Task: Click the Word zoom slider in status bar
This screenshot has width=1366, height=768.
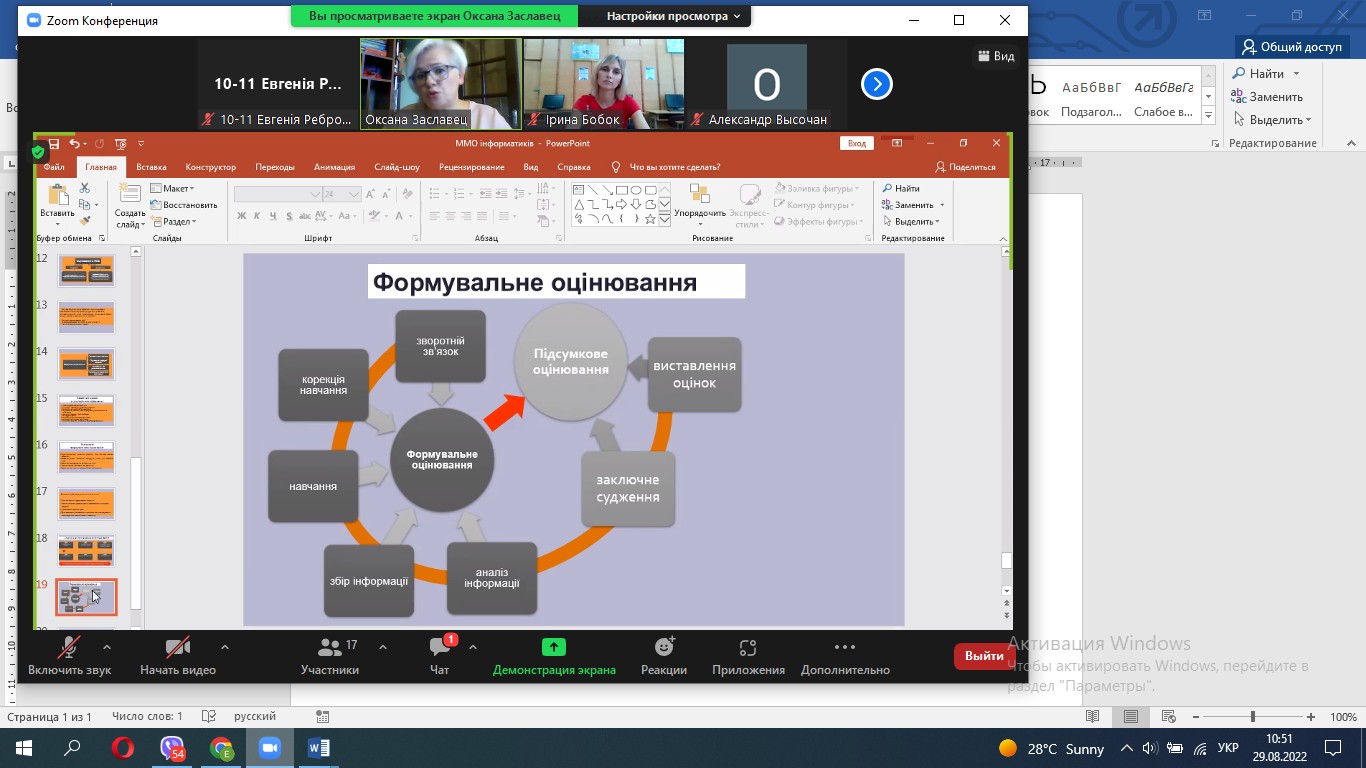Action: click(x=1252, y=717)
